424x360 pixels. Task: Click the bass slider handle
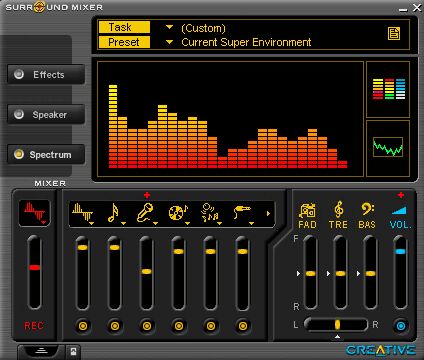click(x=370, y=273)
